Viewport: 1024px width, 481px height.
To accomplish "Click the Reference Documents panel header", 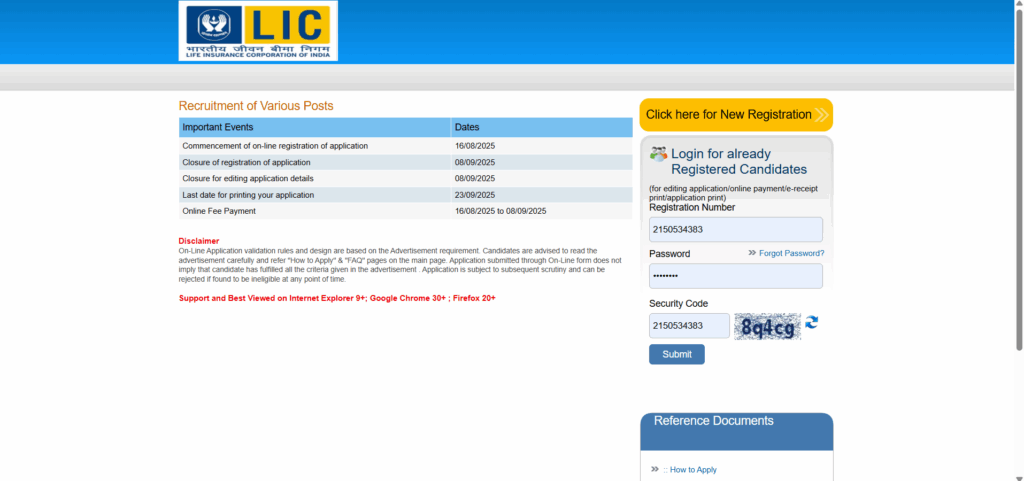I will [x=737, y=431].
